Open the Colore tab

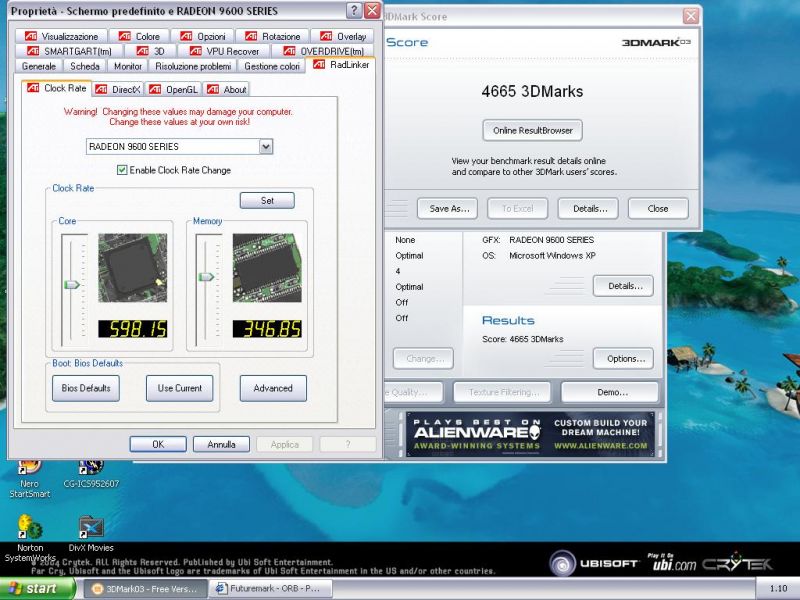click(139, 36)
